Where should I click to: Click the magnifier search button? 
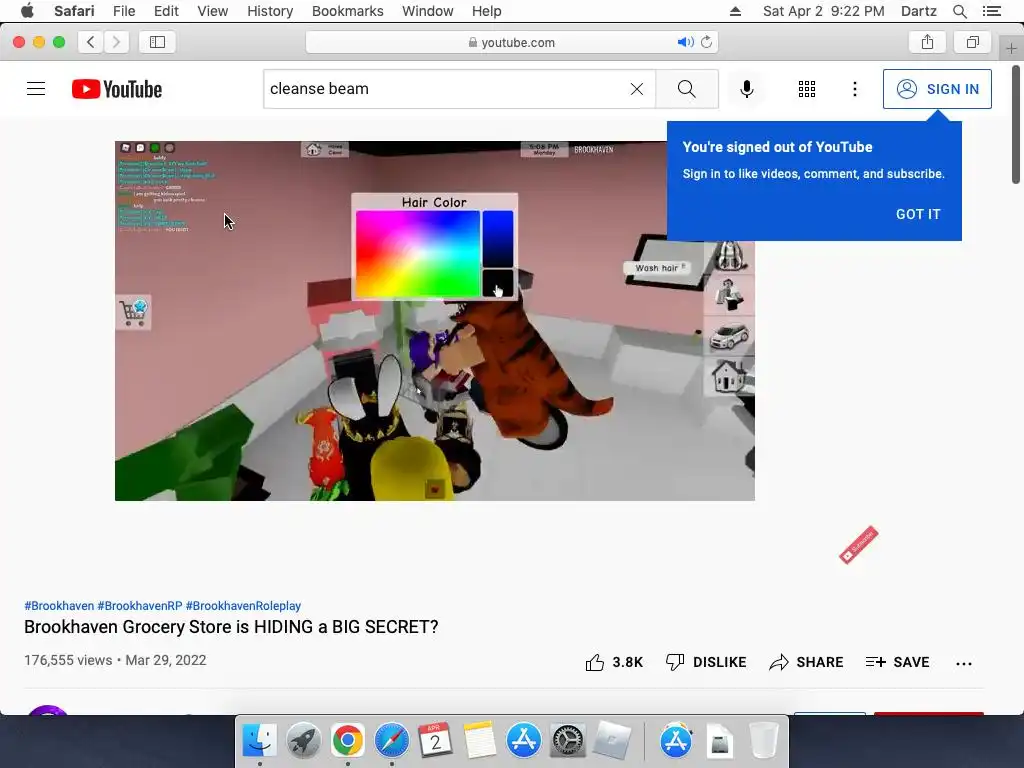click(x=686, y=89)
